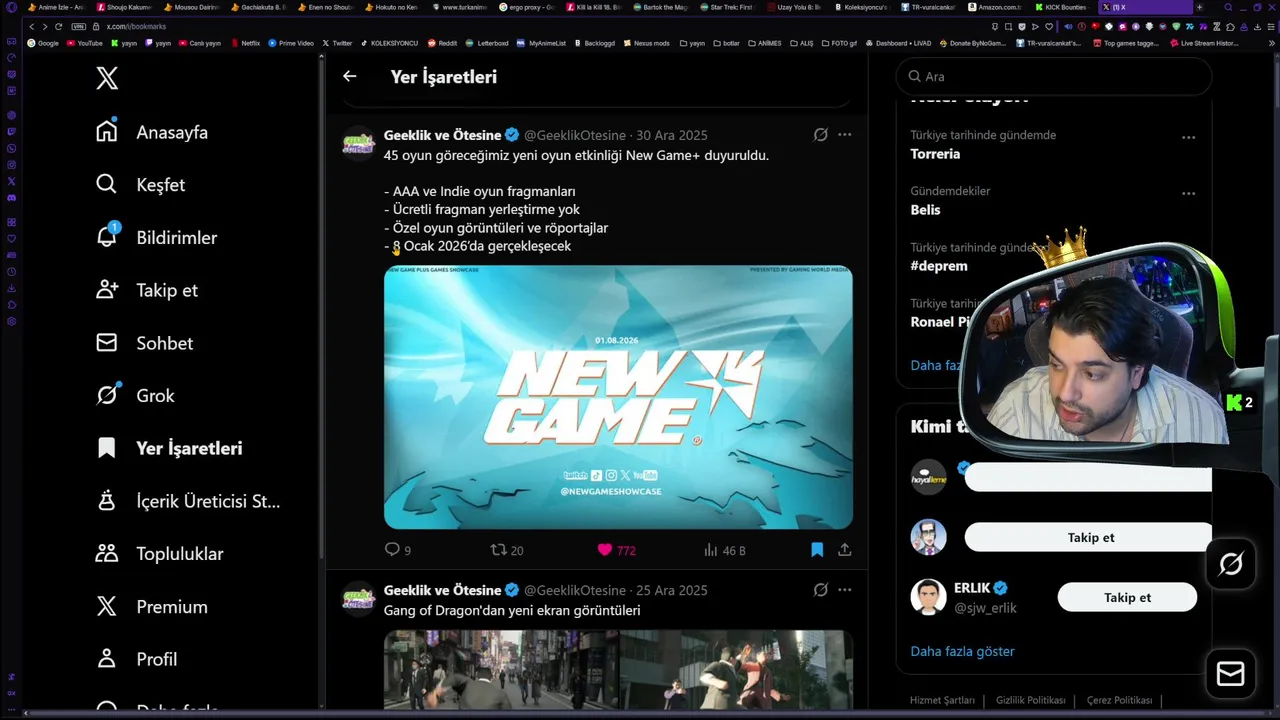Open ANİMES bookmarks folder
1280x720 pixels.
[764, 43]
